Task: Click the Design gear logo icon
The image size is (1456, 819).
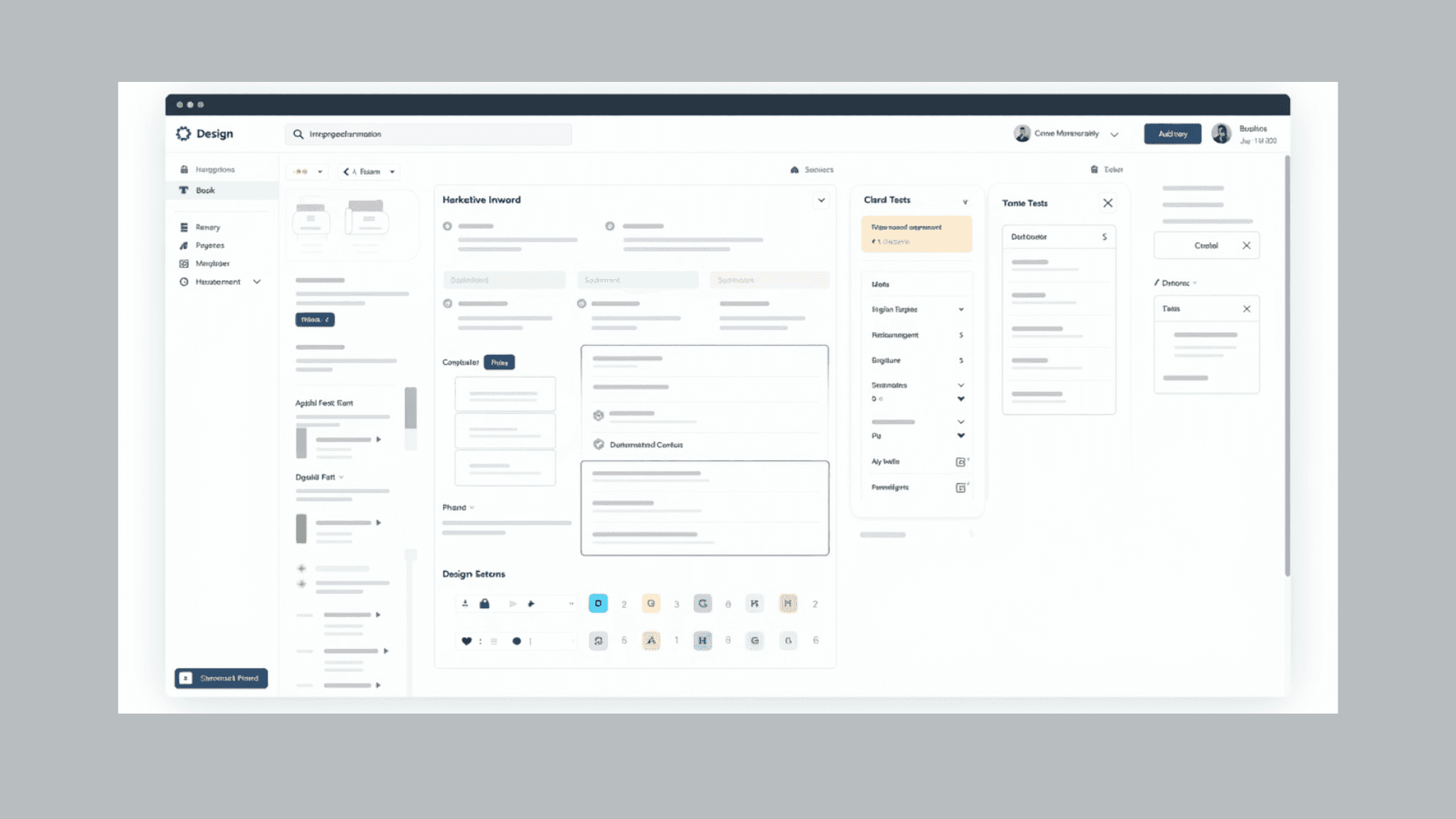Action: tap(184, 133)
